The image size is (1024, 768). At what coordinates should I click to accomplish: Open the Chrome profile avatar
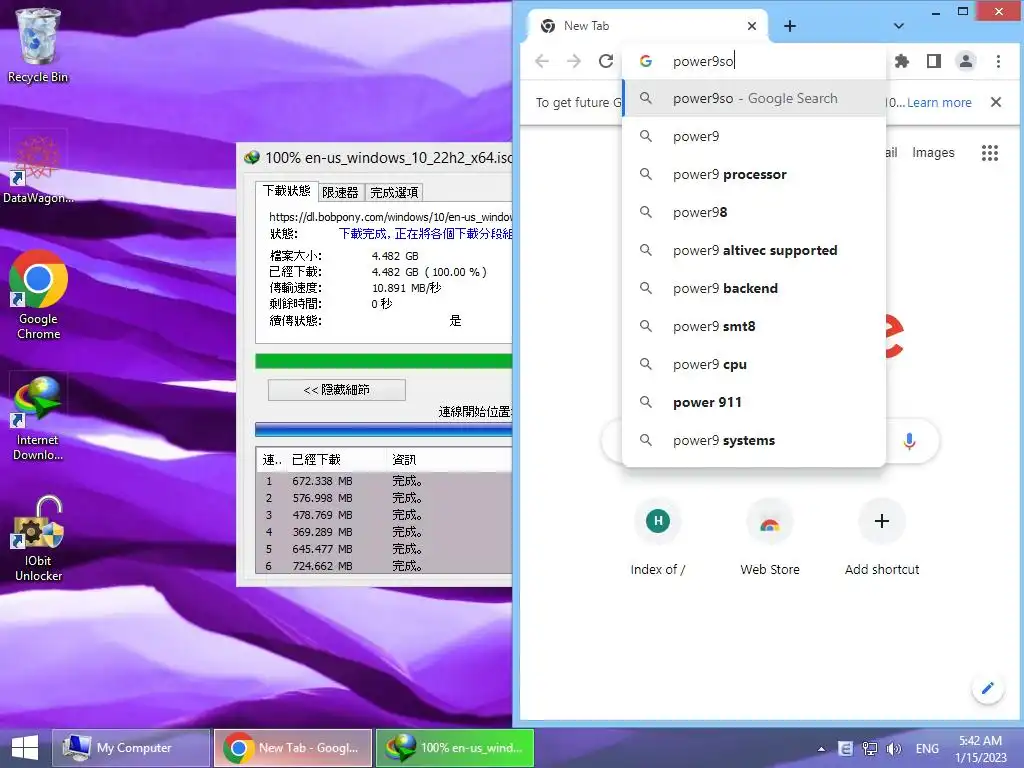point(966,61)
